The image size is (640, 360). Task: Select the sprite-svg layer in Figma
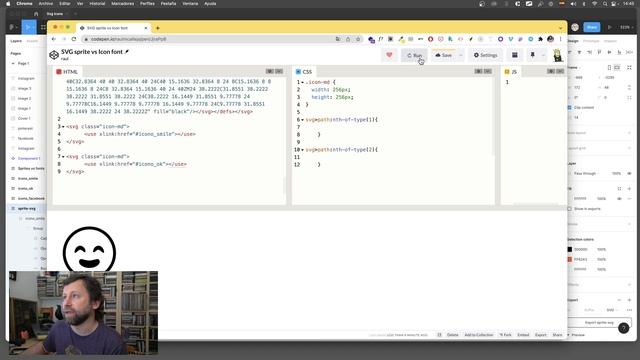27,209
